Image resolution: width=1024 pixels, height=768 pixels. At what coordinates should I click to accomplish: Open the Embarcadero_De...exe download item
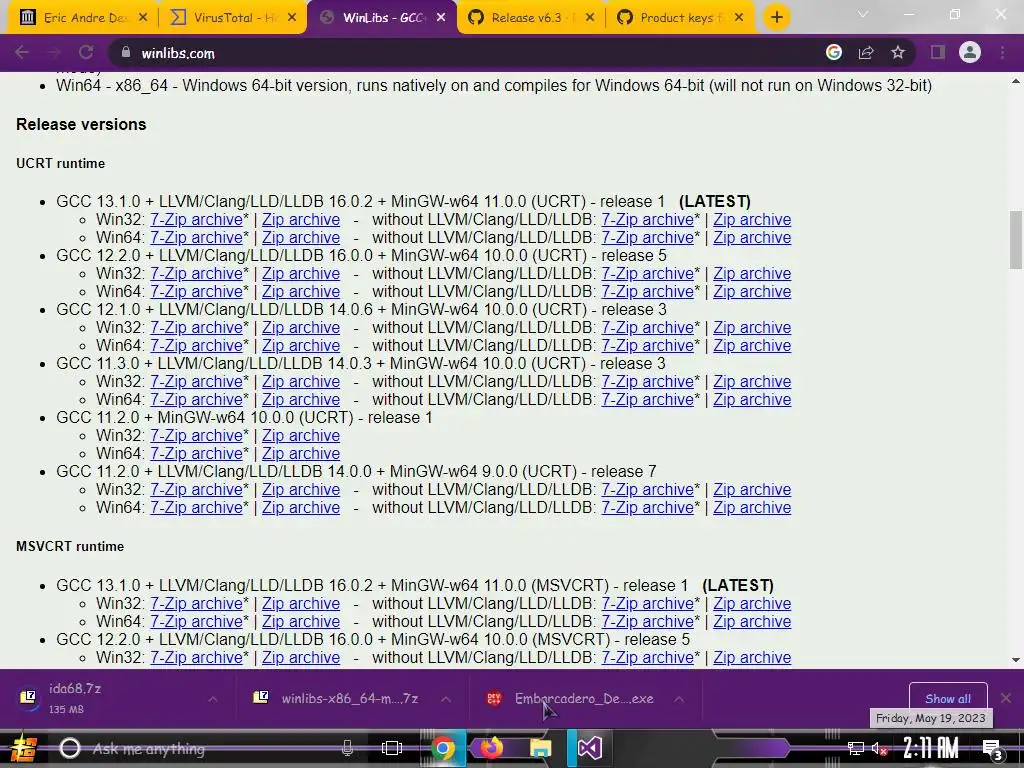[x=571, y=698]
